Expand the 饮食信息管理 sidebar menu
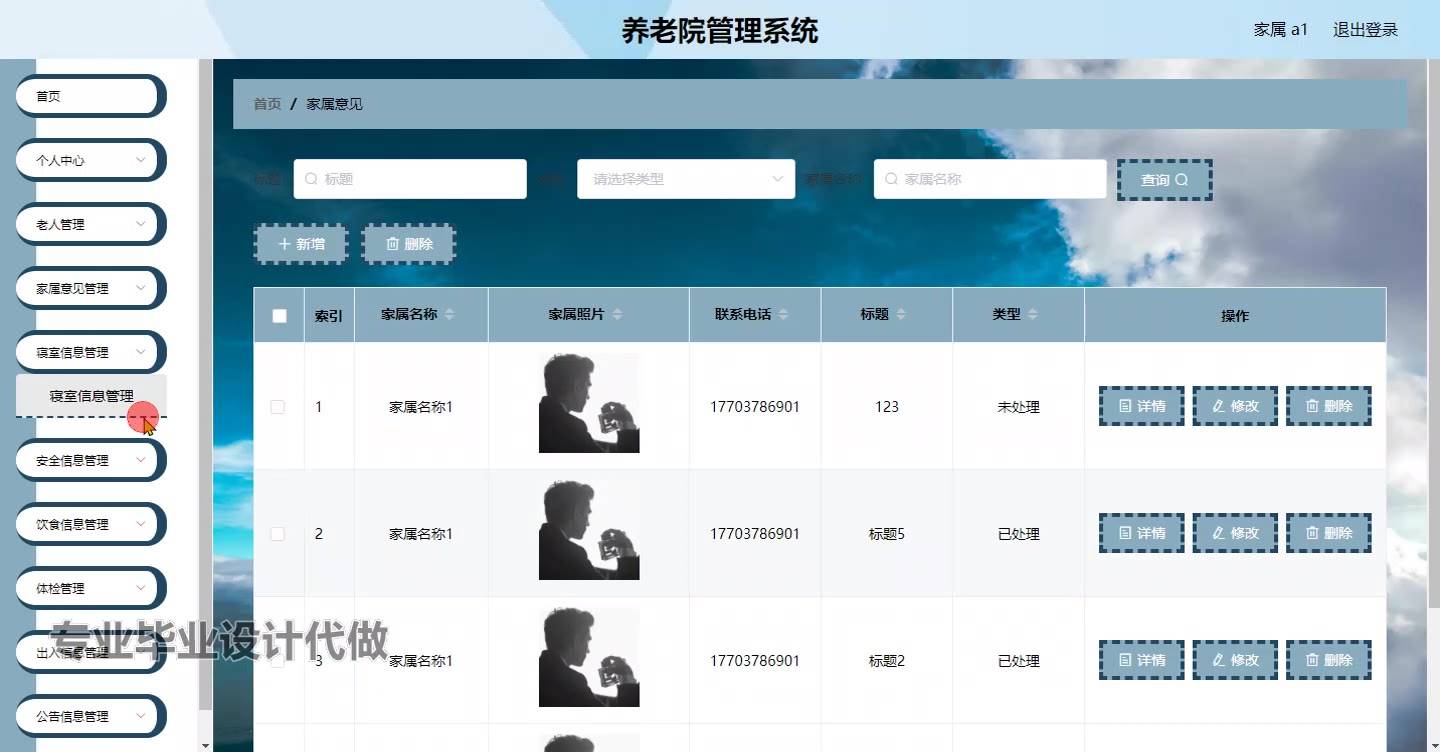The width and height of the screenshot is (1440, 752). 89,524
